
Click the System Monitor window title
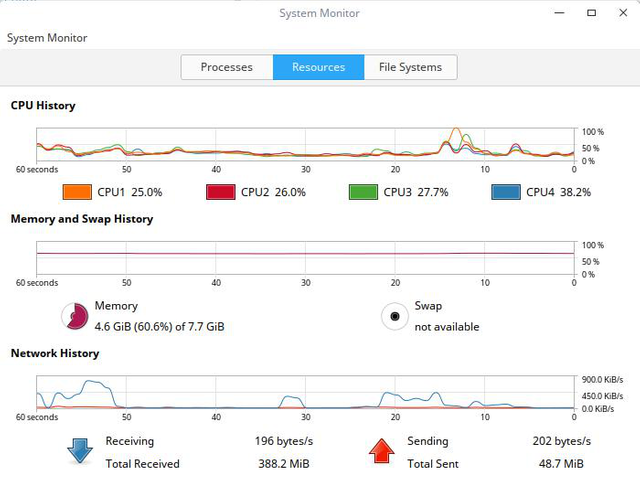[x=319, y=13]
